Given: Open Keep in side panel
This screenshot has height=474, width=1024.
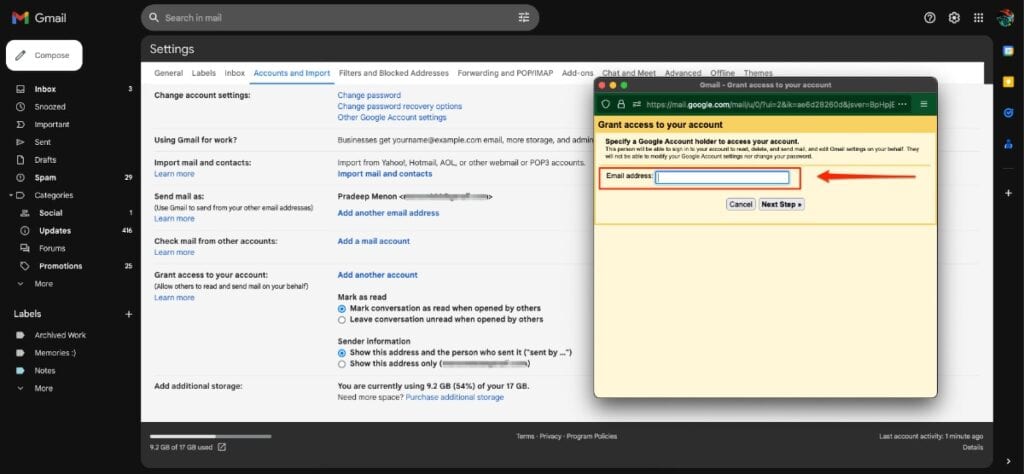Looking at the screenshot, I should pos(1008,82).
